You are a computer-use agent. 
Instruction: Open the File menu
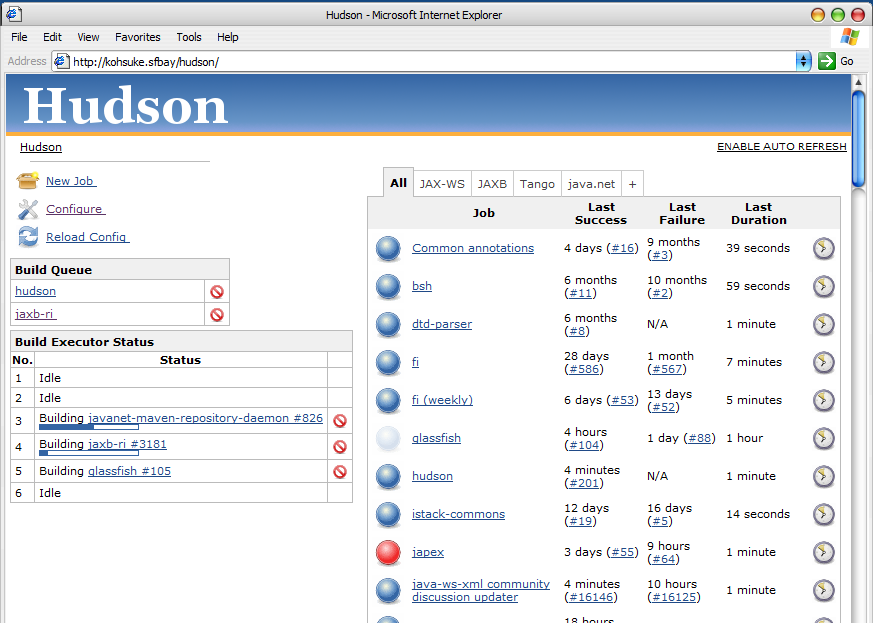19,37
